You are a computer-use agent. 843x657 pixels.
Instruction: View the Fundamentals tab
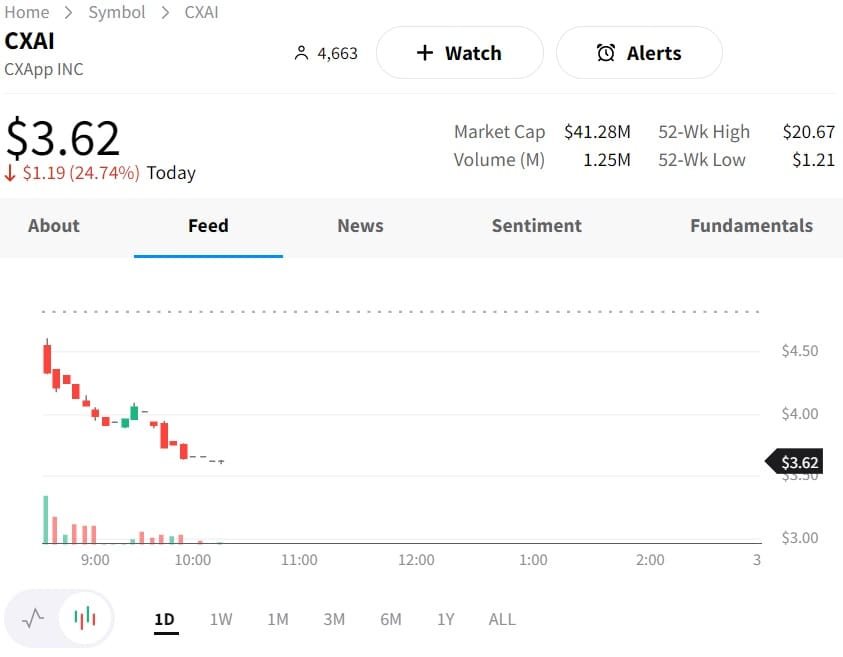pos(751,226)
